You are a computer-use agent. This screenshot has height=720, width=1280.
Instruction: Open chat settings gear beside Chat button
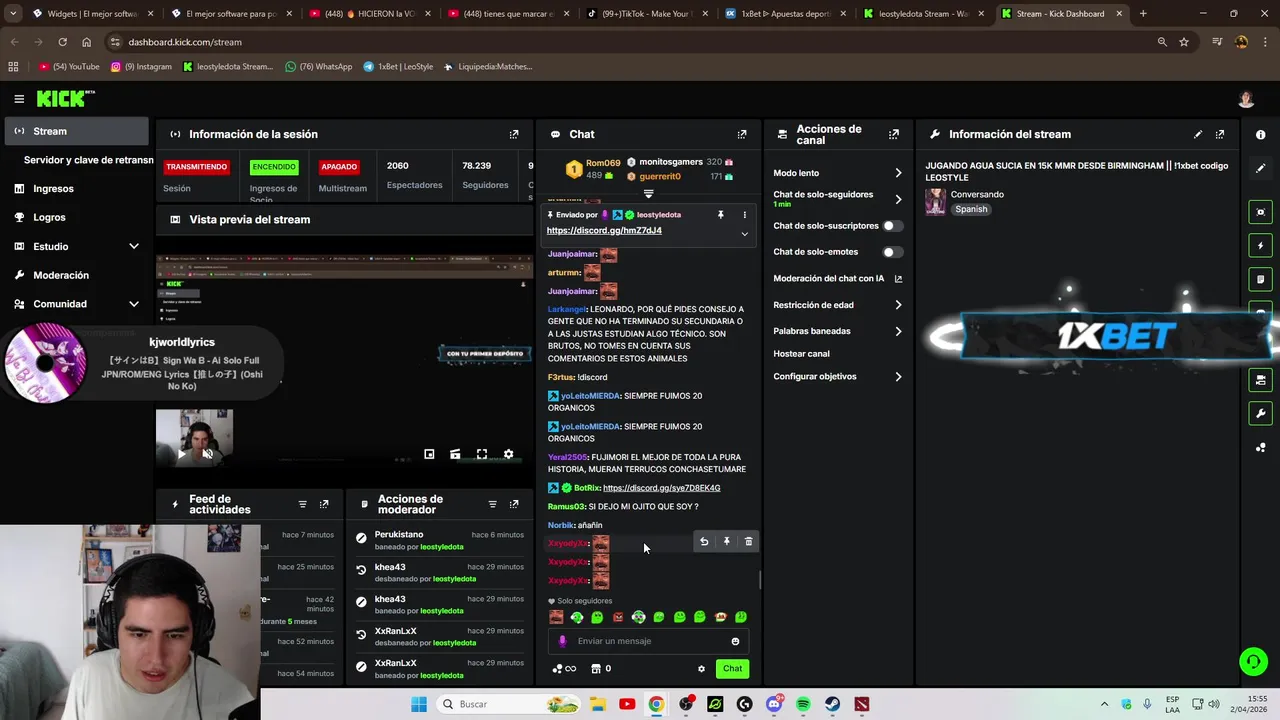(701, 669)
